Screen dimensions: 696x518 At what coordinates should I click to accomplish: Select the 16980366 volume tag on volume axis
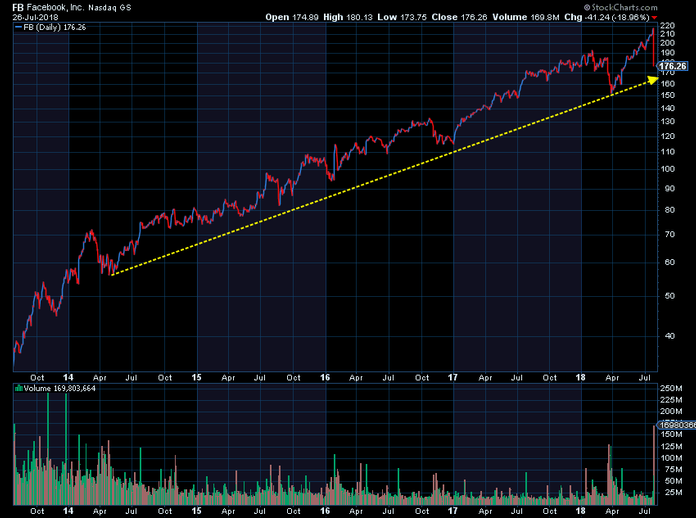click(x=676, y=425)
